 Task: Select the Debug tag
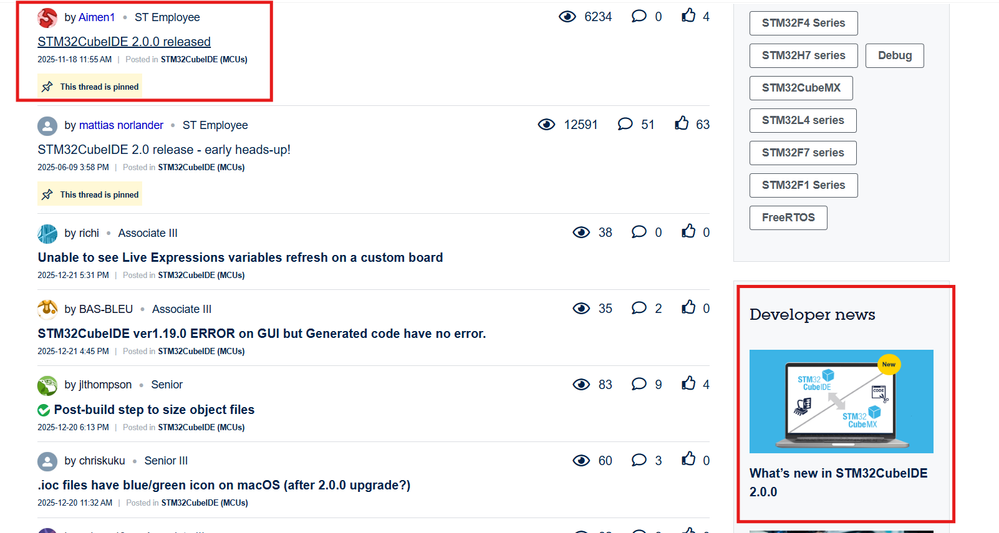click(895, 55)
